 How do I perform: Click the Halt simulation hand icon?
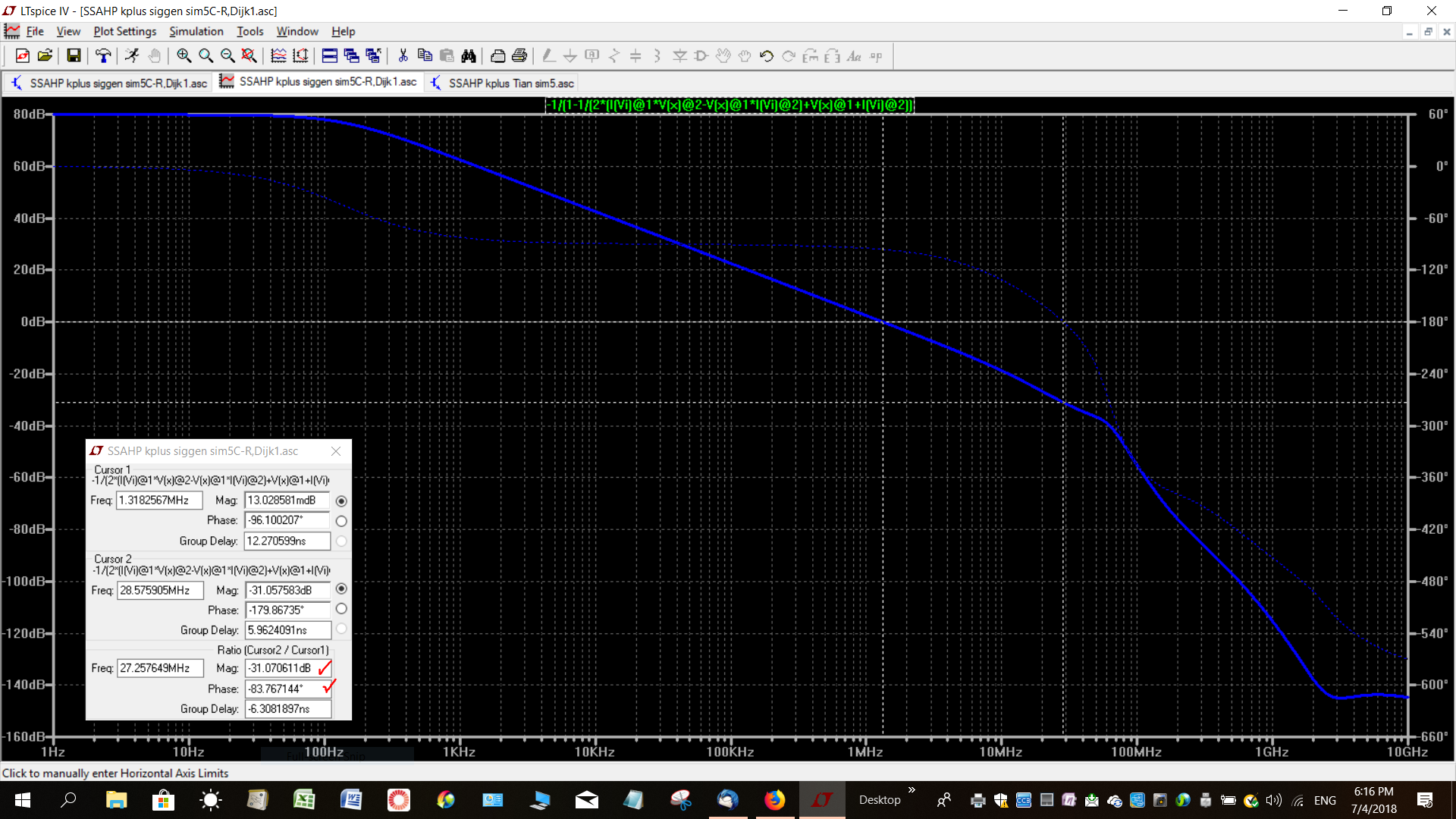tap(155, 55)
